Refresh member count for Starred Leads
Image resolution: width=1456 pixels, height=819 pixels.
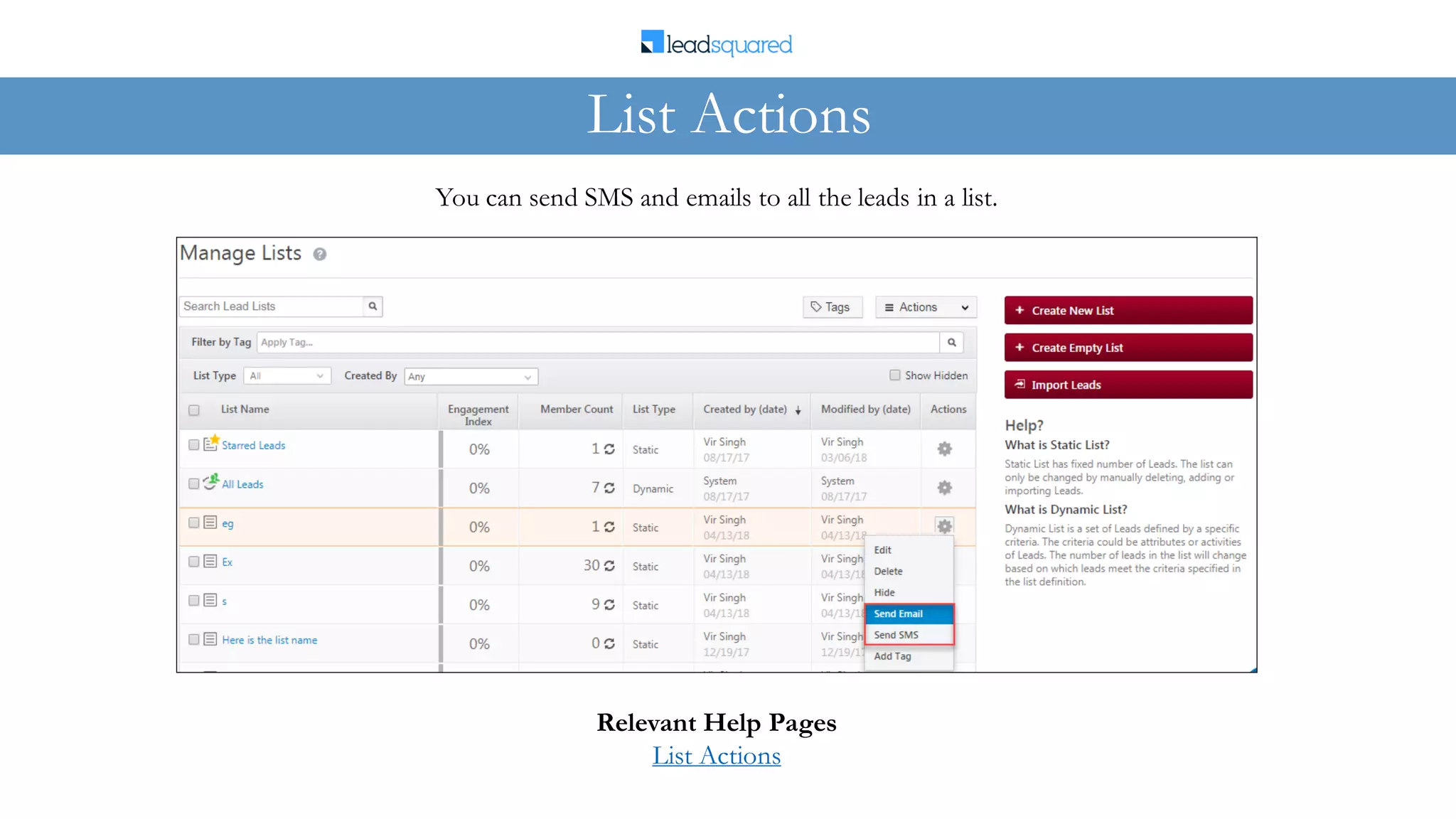coord(609,449)
